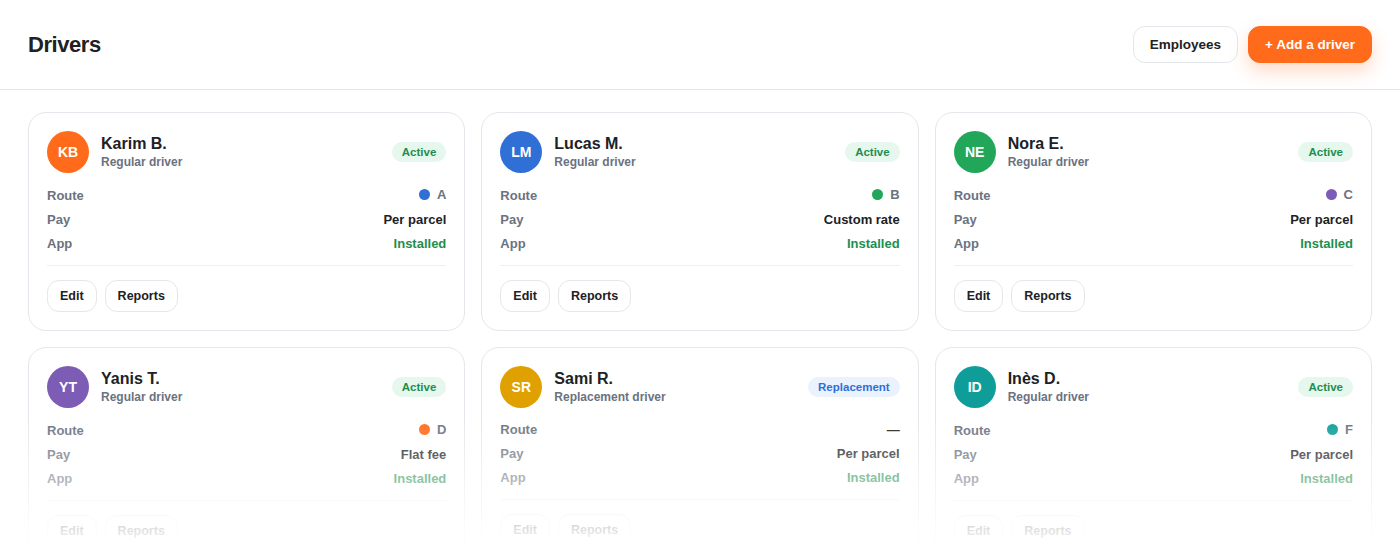The image size is (1400, 555).
Task: Select the name Karim B.
Action: (x=134, y=144)
